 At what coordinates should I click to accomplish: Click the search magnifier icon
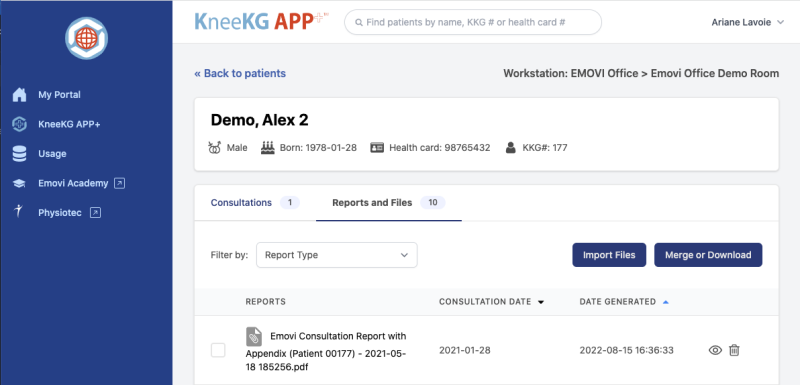359,22
